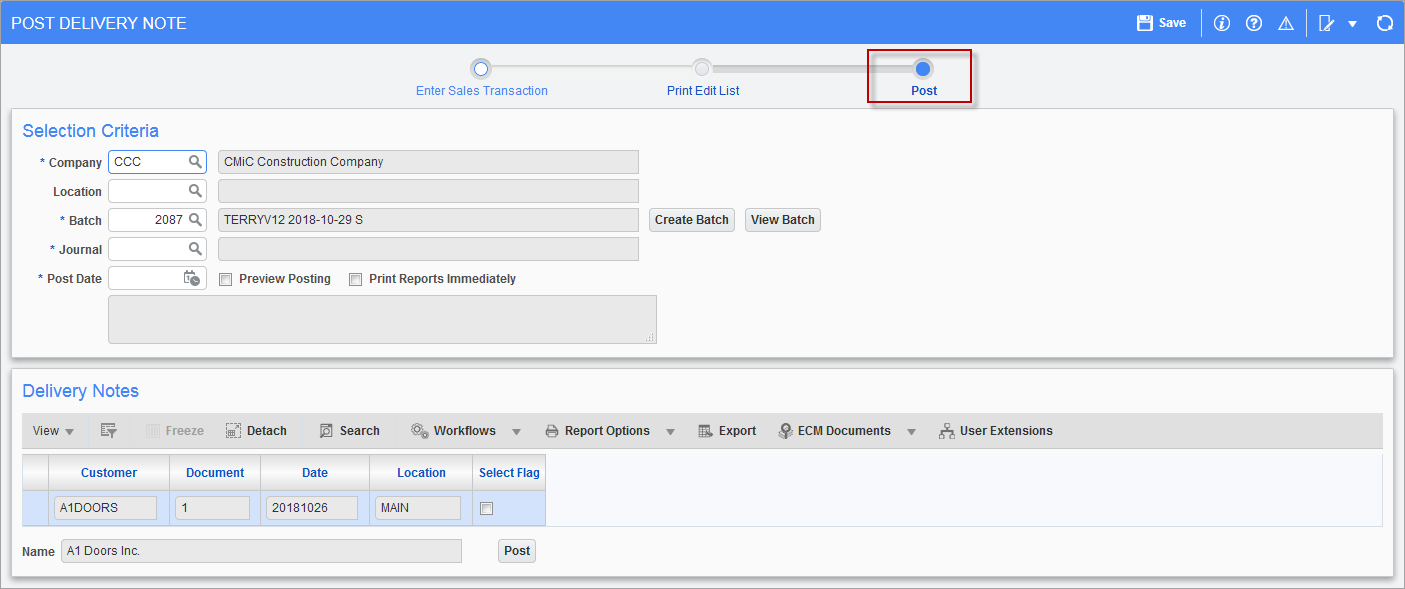Check Print Reports Immediately

[x=355, y=279]
